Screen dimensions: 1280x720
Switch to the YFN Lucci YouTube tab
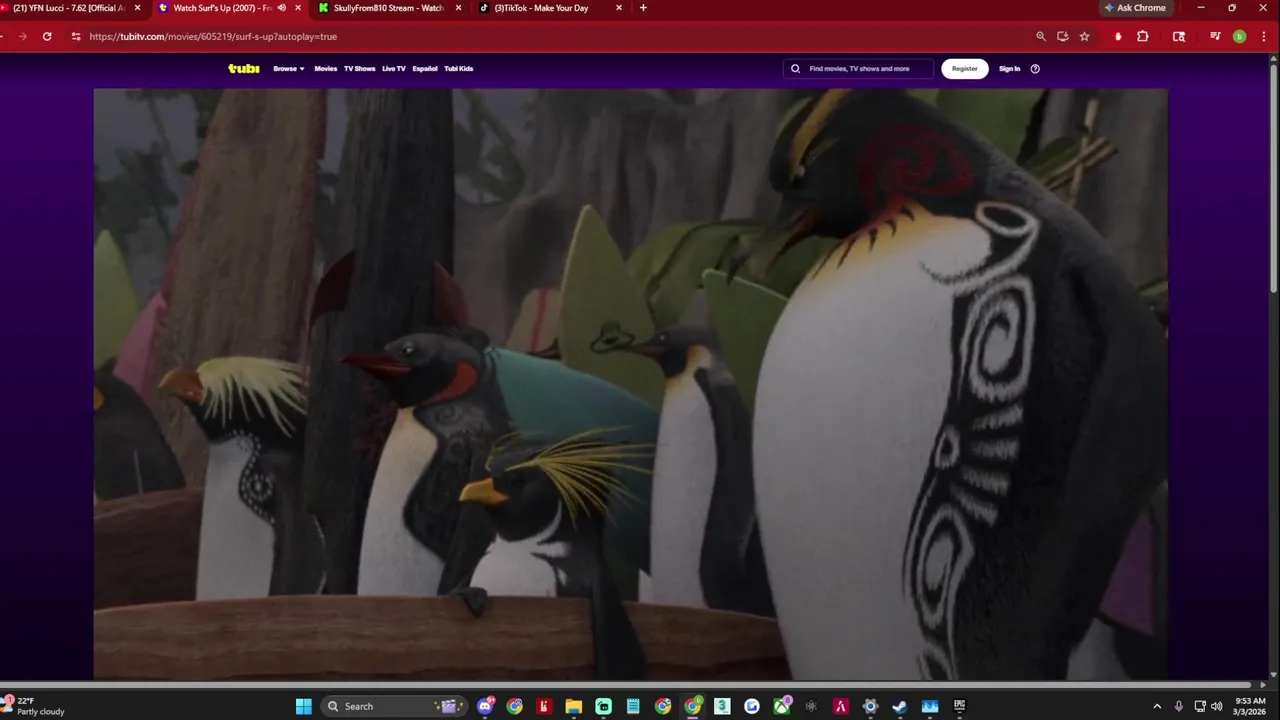66,8
